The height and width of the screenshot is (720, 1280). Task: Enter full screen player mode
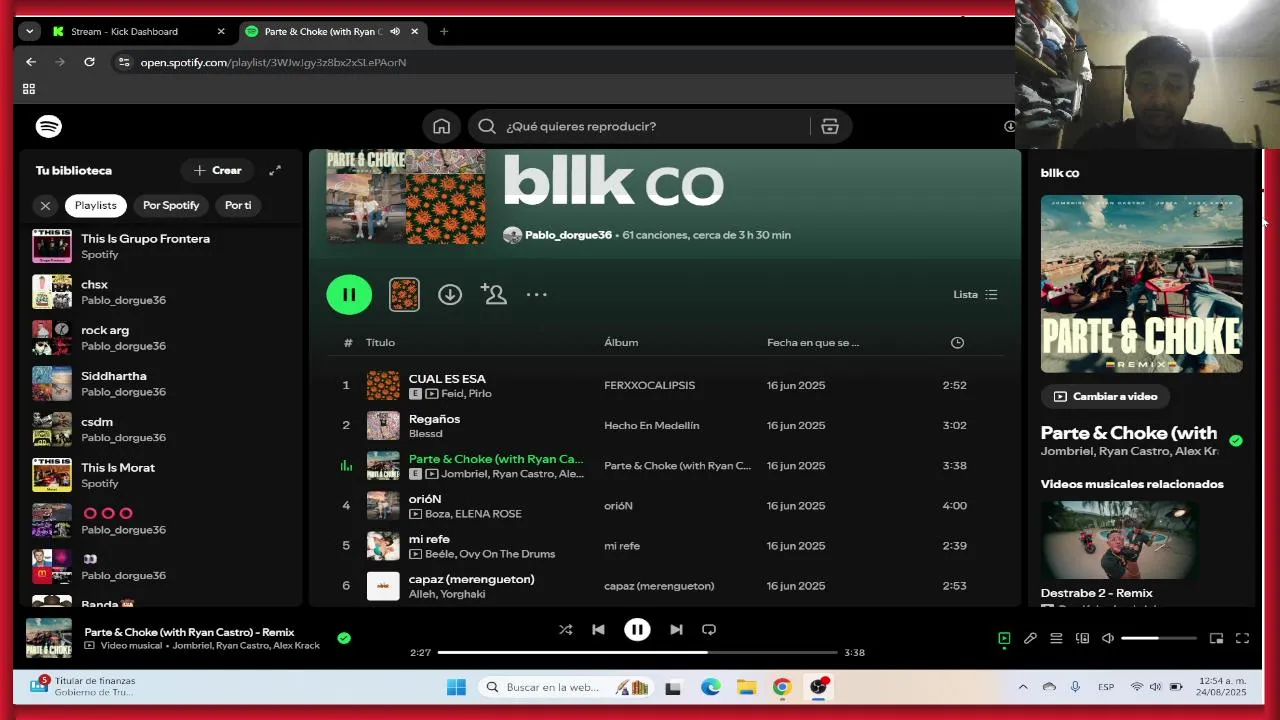click(x=1242, y=638)
